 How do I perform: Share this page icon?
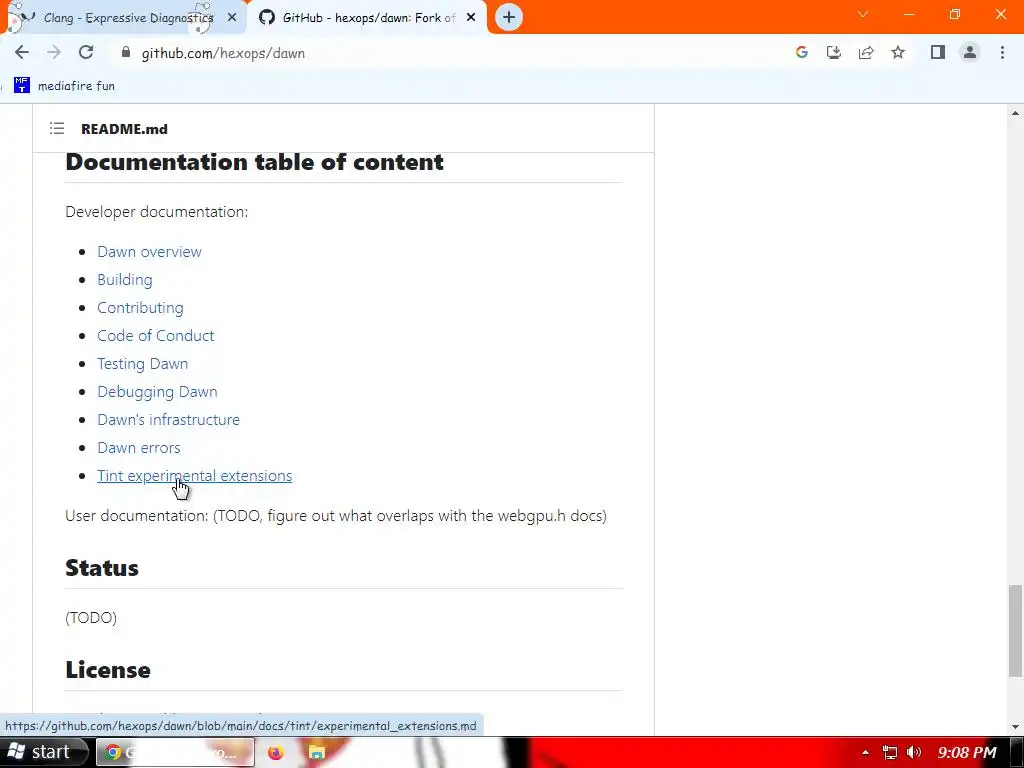(x=866, y=53)
